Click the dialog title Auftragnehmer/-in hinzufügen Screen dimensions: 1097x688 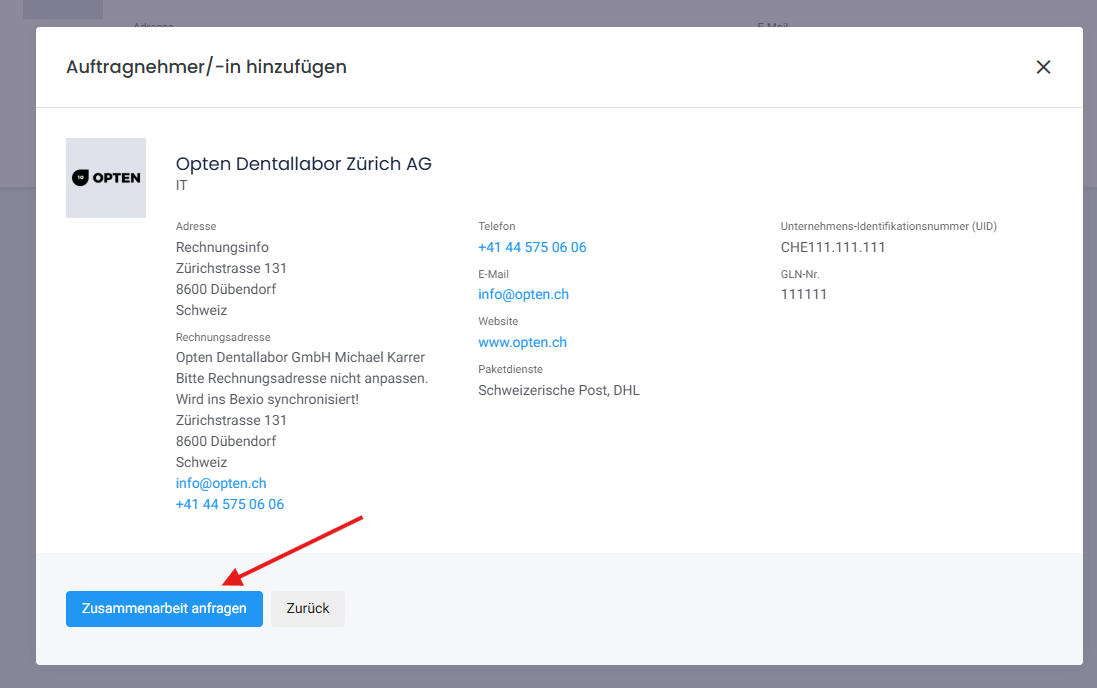coord(206,67)
